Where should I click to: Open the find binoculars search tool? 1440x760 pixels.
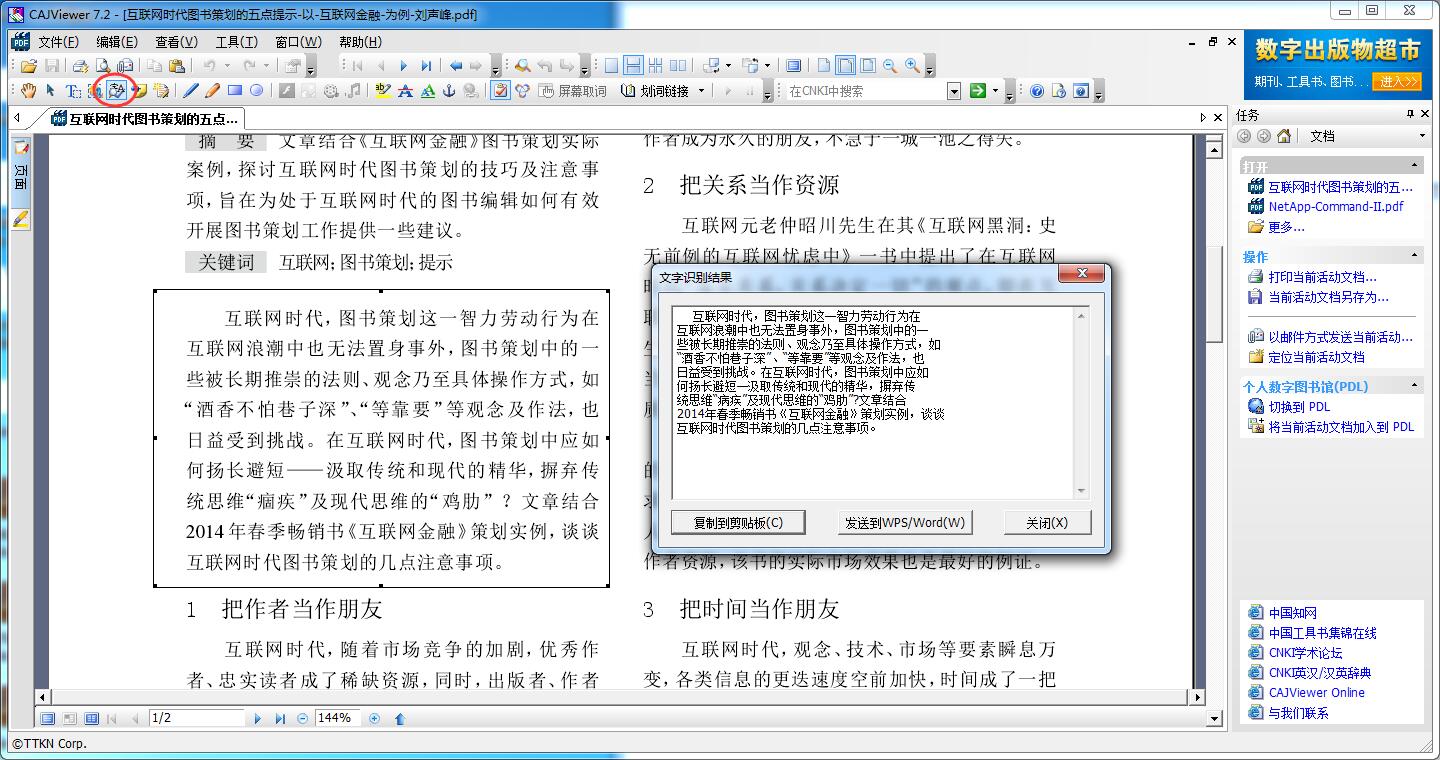pyautogui.click(x=522, y=66)
